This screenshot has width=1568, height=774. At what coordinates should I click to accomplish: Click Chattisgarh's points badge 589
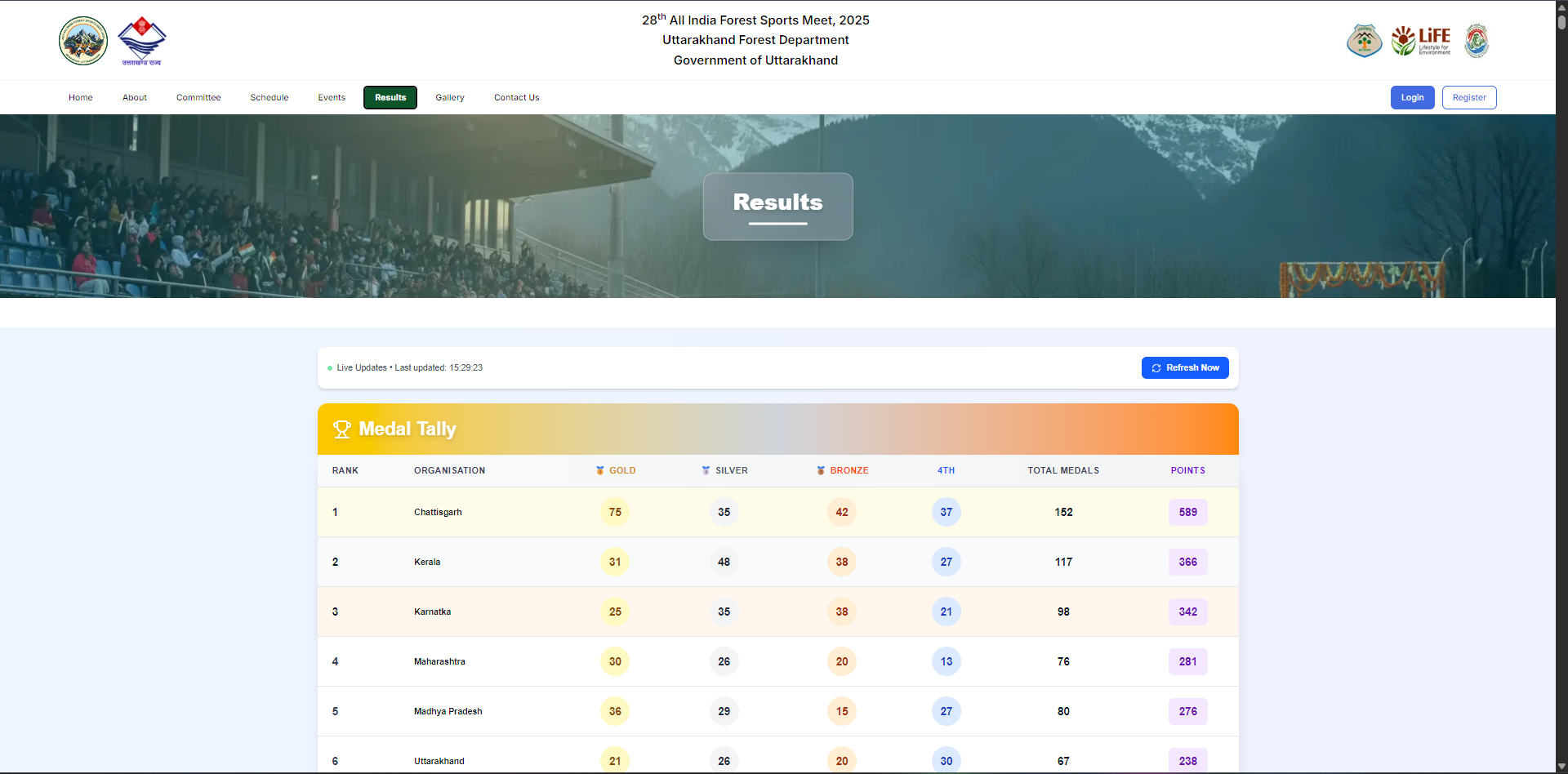(x=1188, y=512)
